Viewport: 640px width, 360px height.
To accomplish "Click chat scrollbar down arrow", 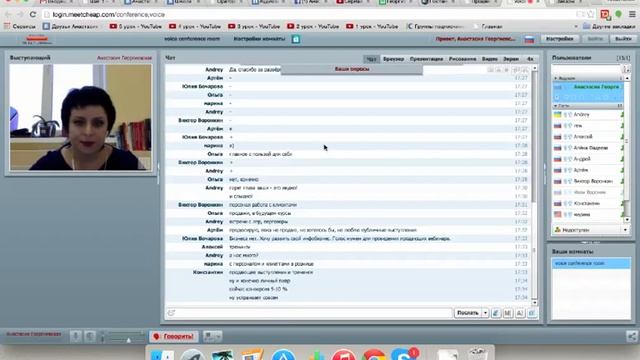I will (535, 303).
